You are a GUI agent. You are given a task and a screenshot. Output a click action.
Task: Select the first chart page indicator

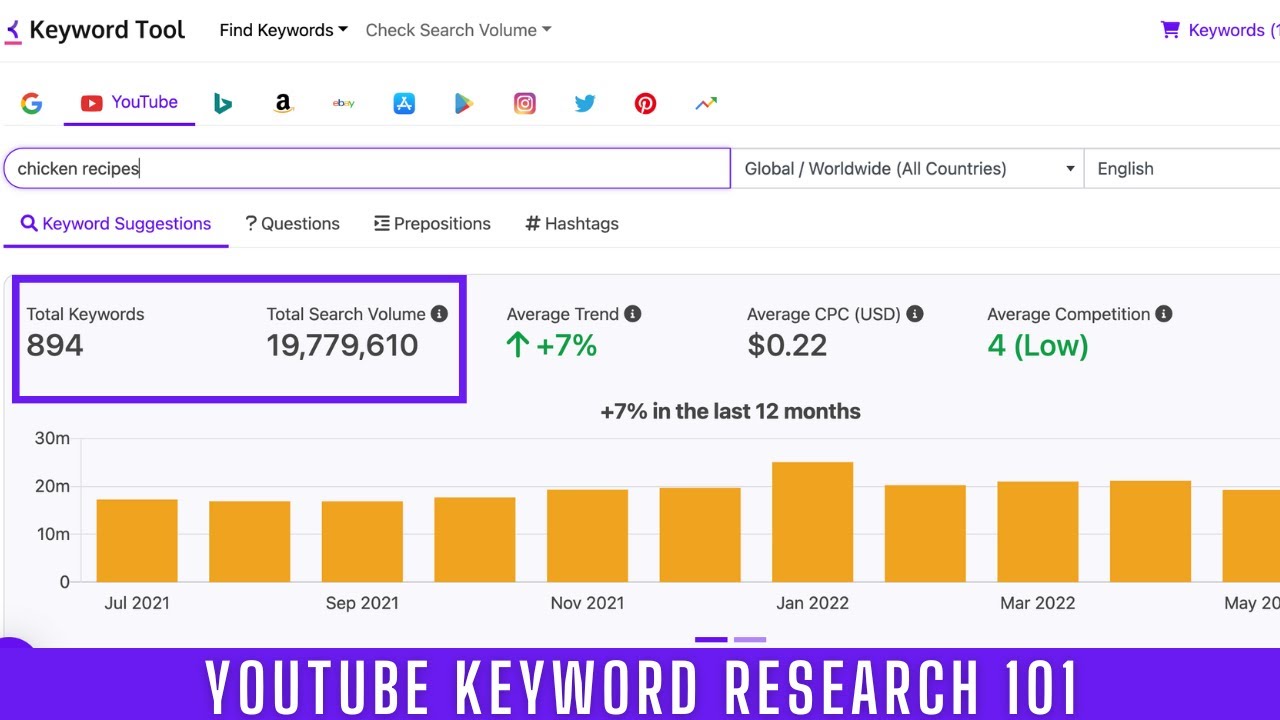tap(711, 640)
